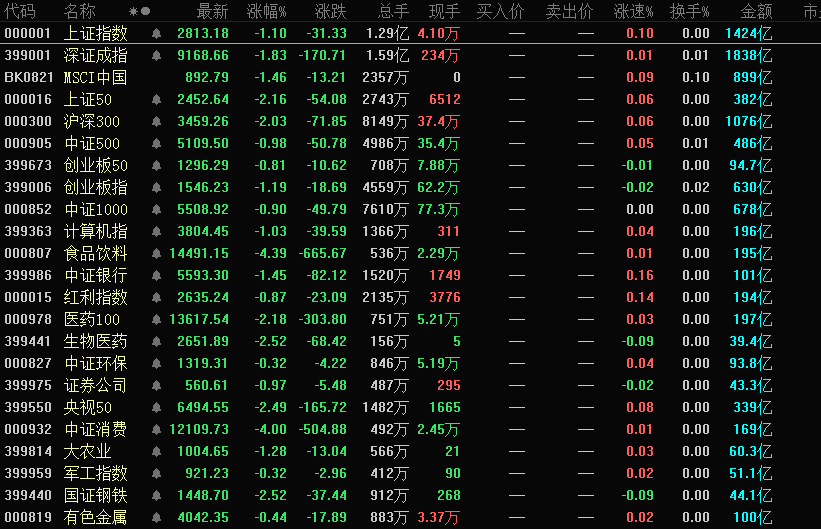Click latest price 2813.18
821x529 pixels.
point(203,34)
